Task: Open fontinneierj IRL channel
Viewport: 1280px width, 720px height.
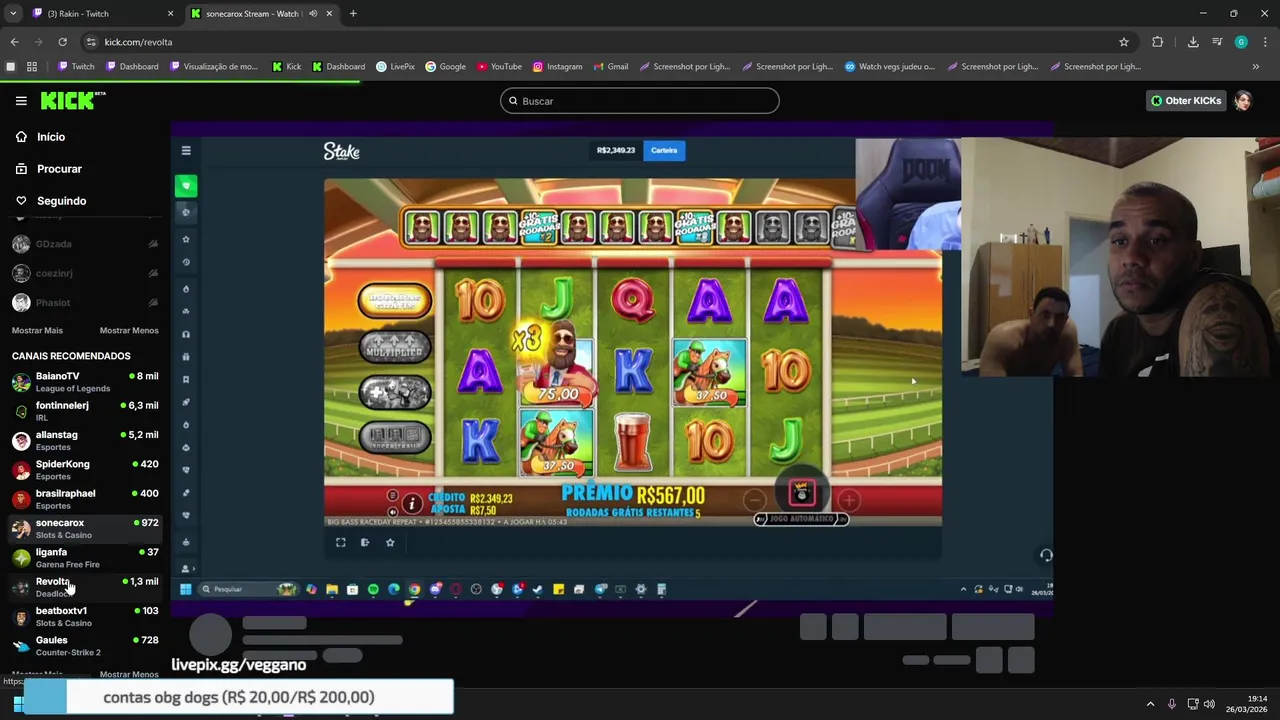Action: [x=85, y=411]
